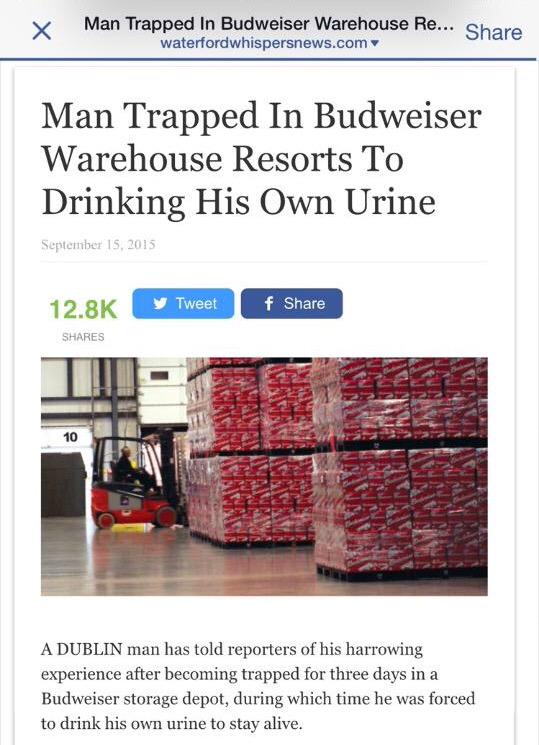539x745 pixels.
Task: Click the Facebook f logo icon
Action: click(x=269, y=303)
